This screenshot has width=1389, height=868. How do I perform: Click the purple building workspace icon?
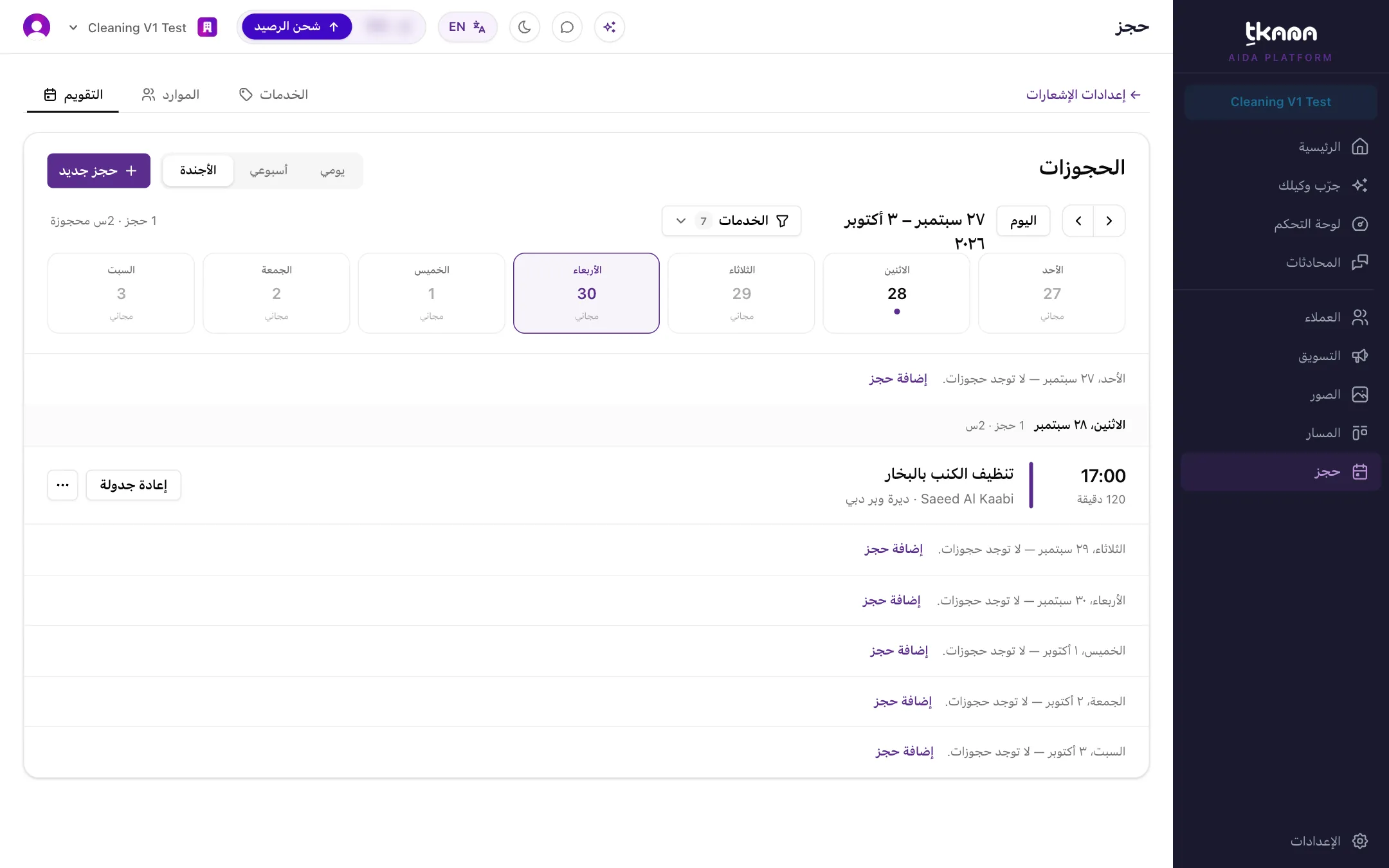207,27
